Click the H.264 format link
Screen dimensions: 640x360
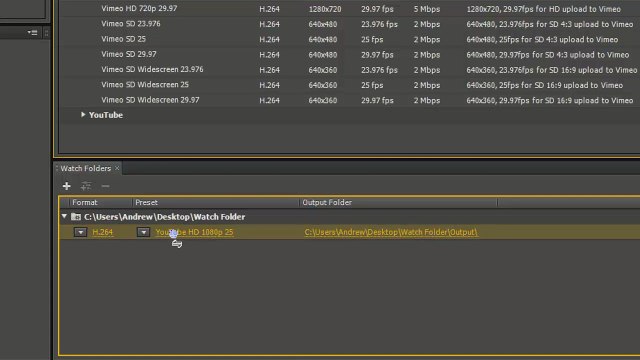102,232
